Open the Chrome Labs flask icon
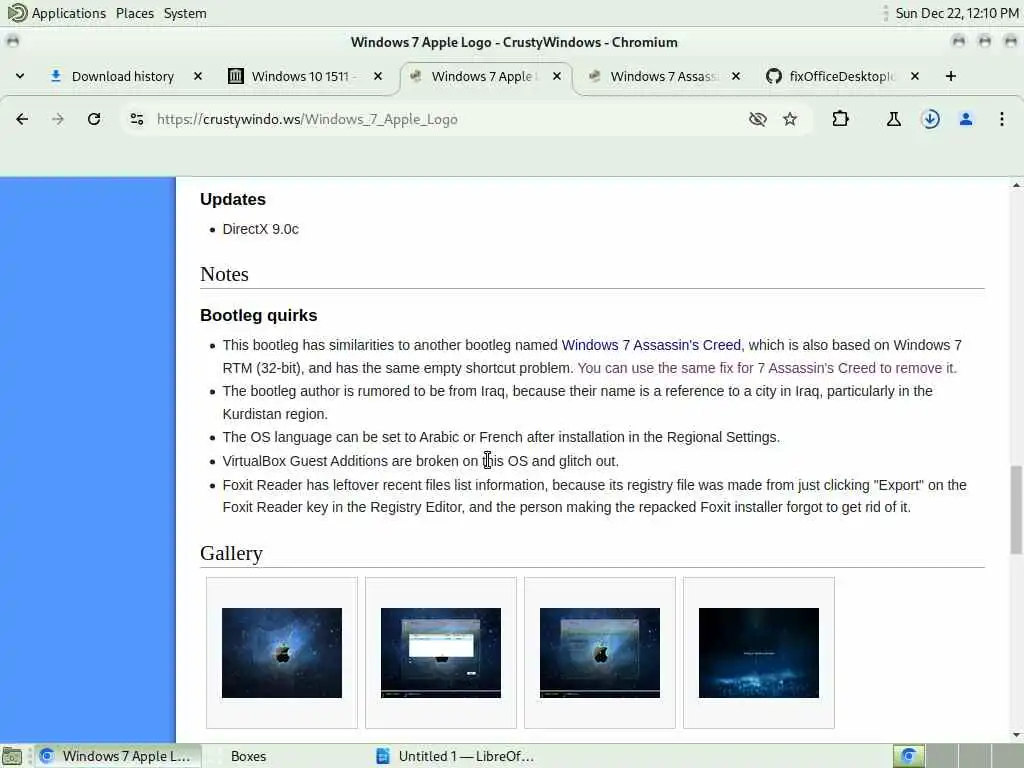This screenshot has width=1024, height=768. pos(893,119)
